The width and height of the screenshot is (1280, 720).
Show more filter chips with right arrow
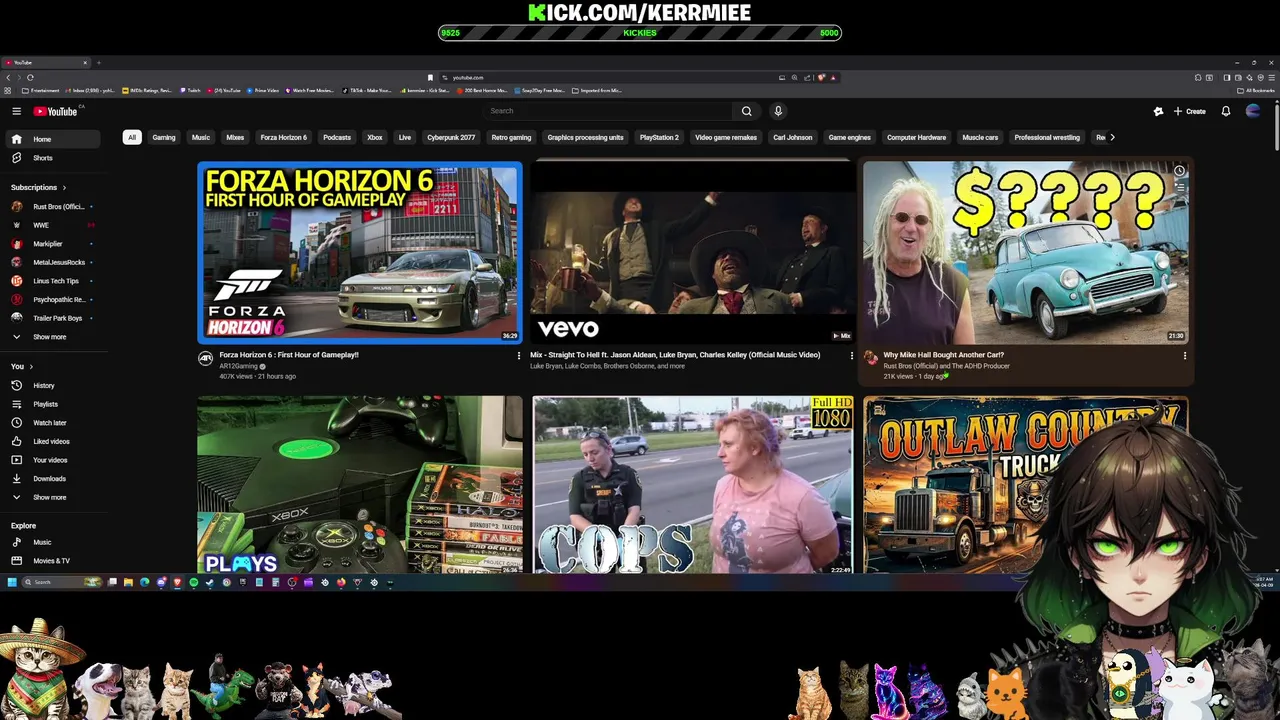click(x=1112, y=137)
